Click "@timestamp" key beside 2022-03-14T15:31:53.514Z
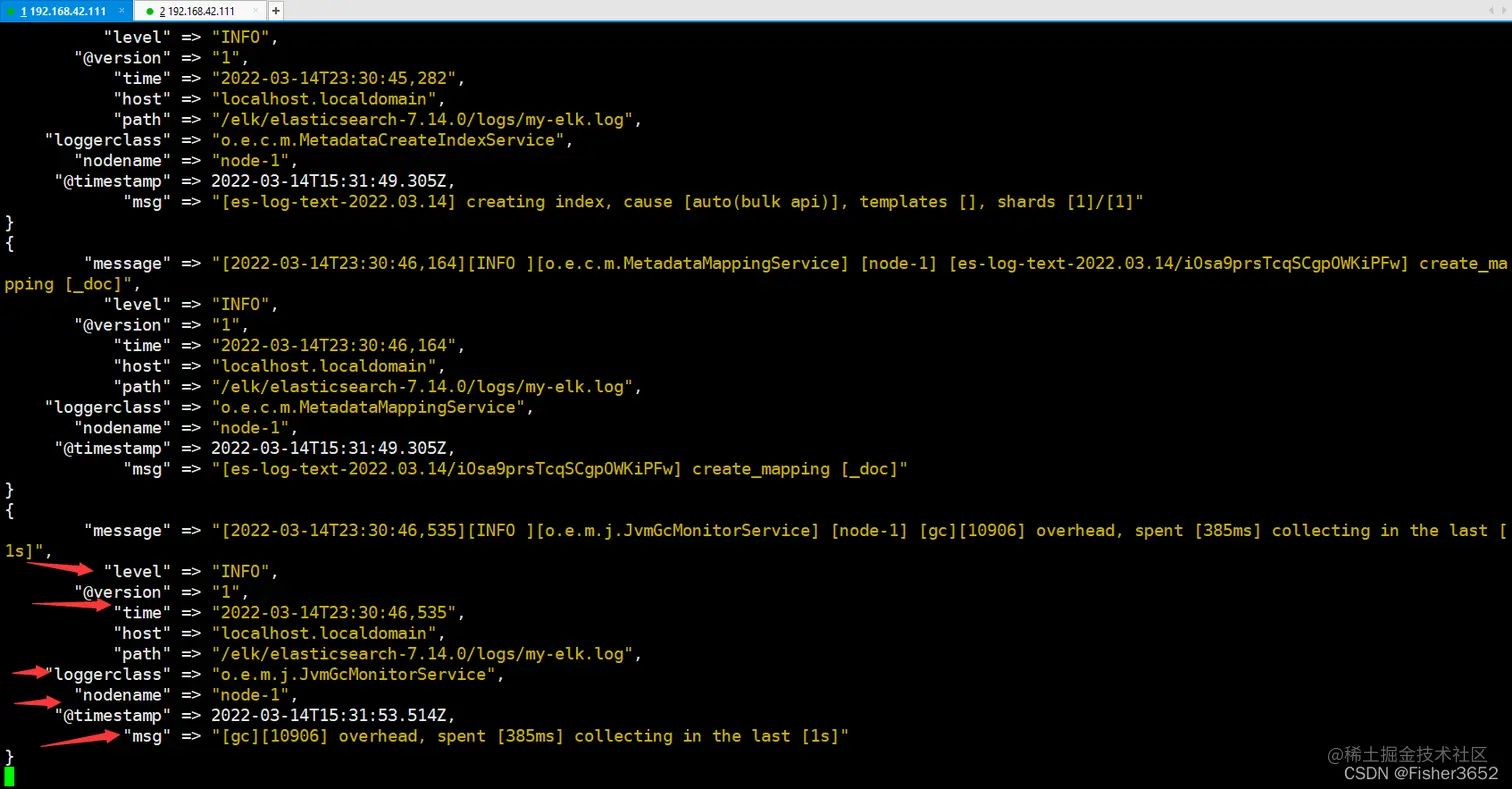This screenshot has height=789, width=1512. click(113, 716)
